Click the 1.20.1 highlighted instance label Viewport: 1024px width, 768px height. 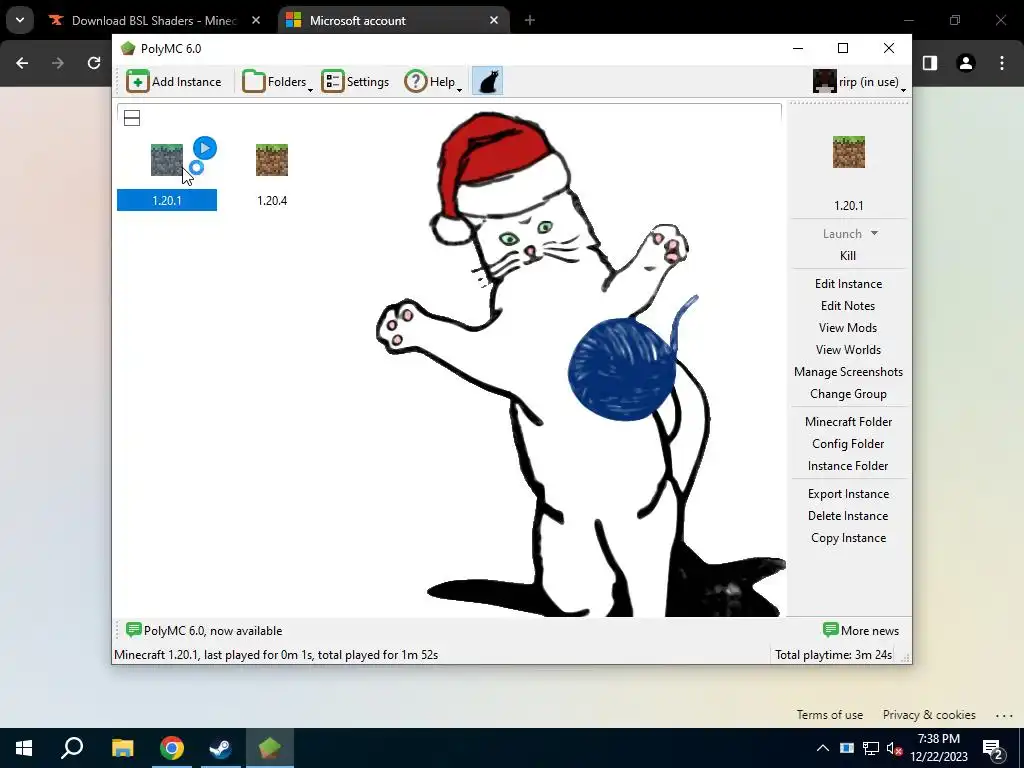coord(167,200)
